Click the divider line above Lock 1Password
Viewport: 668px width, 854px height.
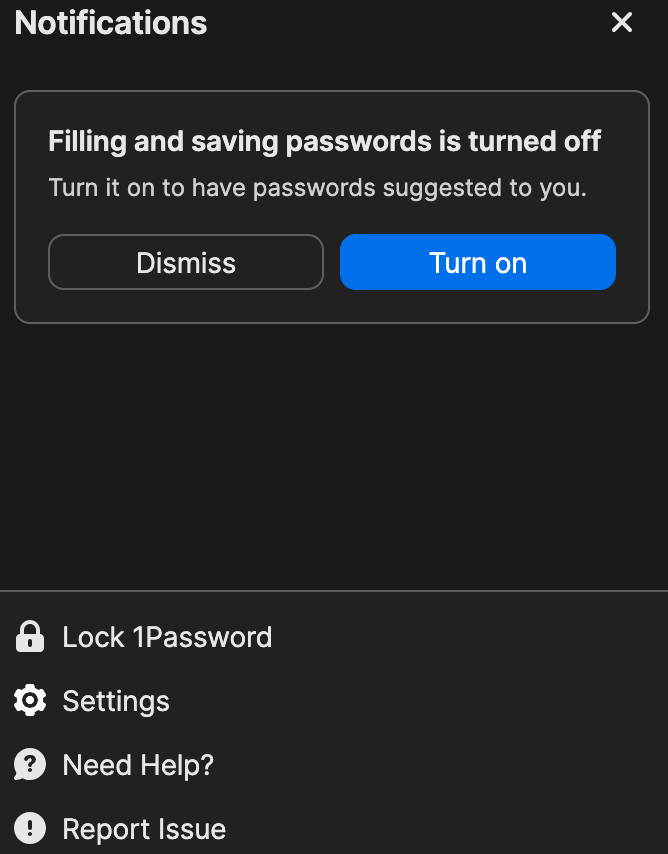coord(332,591)
